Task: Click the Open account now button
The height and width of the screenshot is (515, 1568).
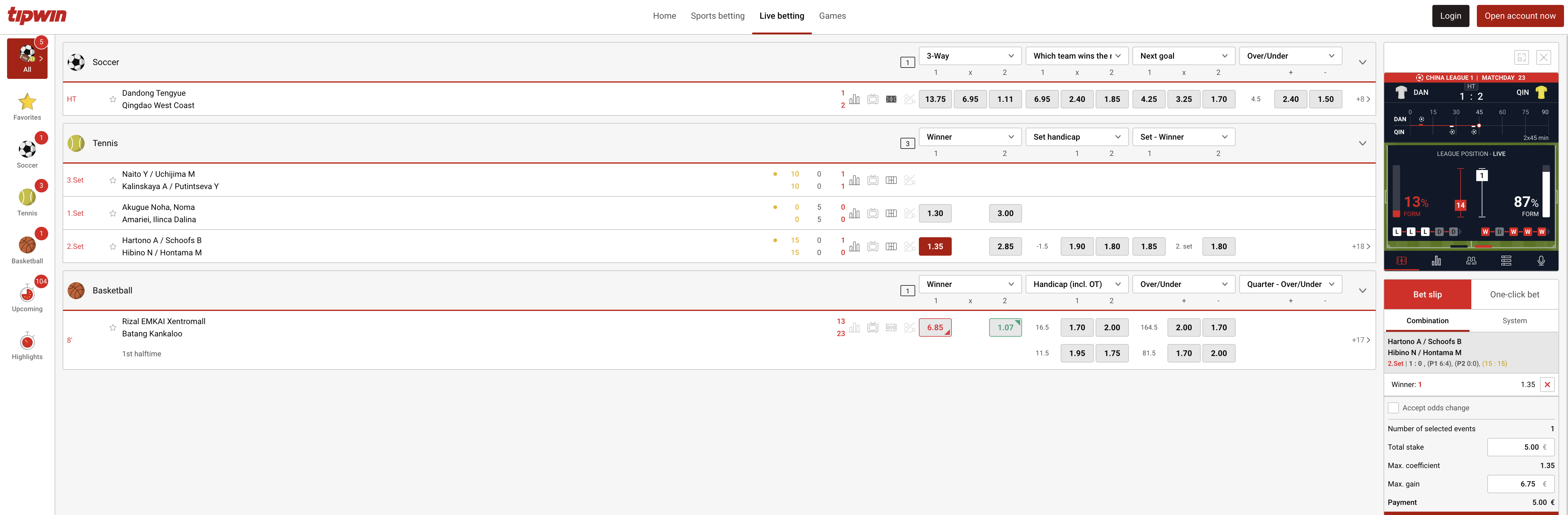Action: coord(1519,15)
